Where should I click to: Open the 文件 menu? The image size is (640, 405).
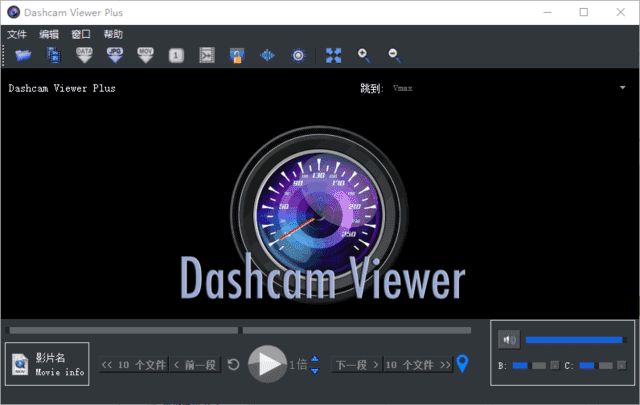click(17, 34)
